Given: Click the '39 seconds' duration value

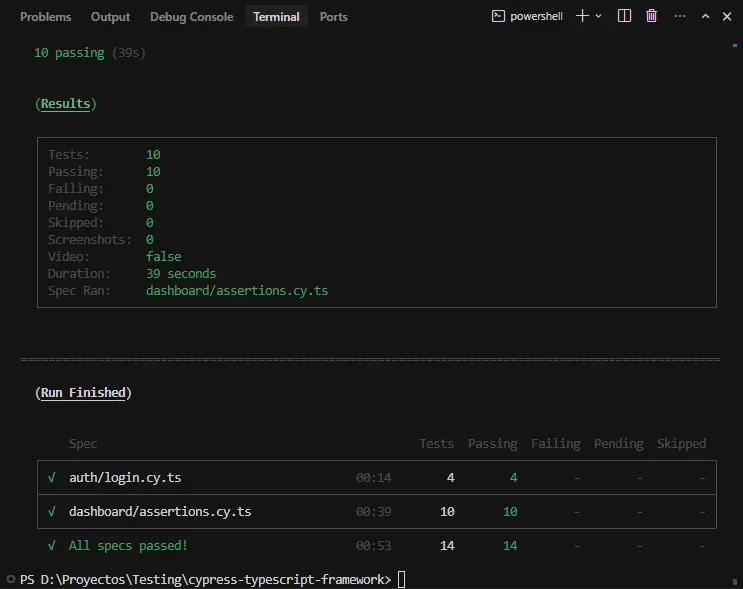Looking at the screenshot, I should pos(181,273).
